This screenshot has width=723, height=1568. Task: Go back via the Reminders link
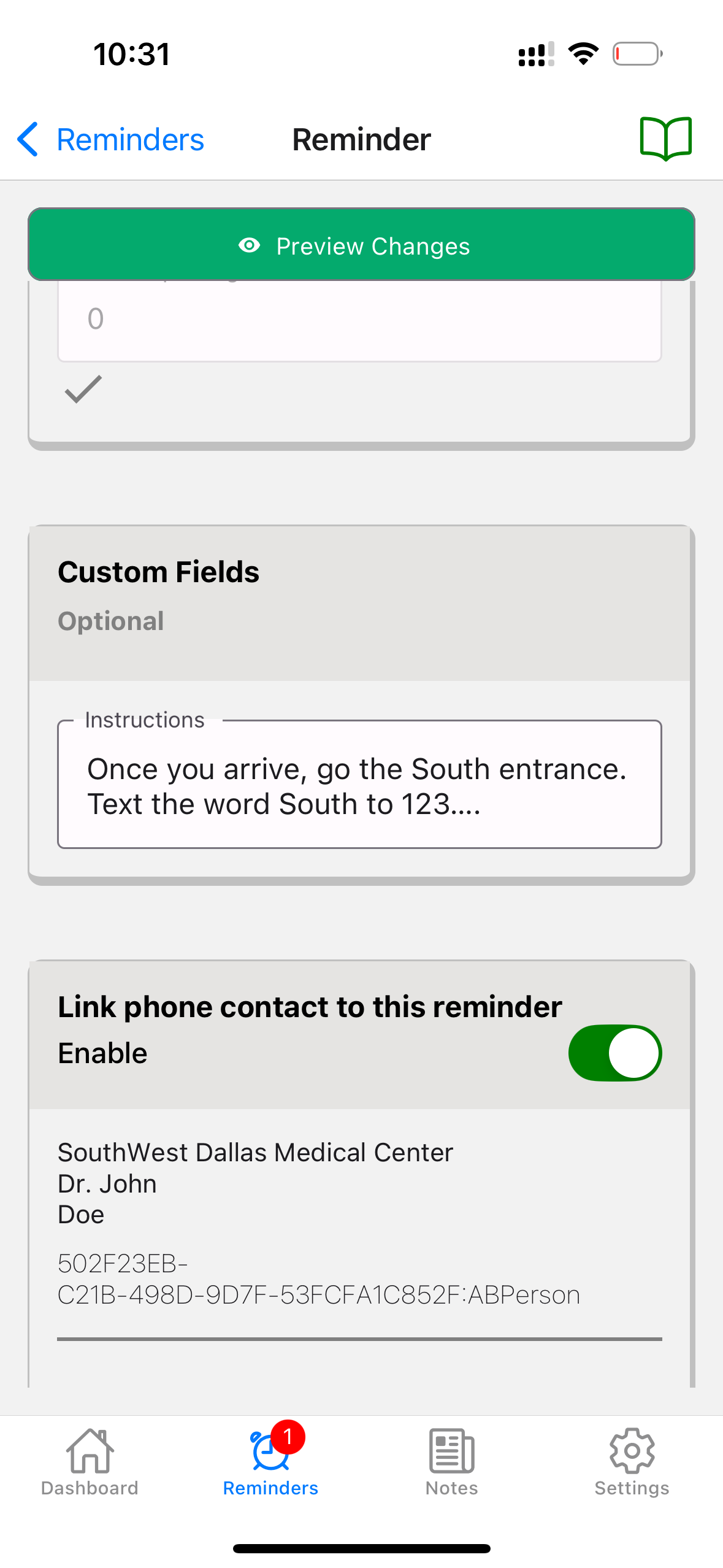pos(130,139)
